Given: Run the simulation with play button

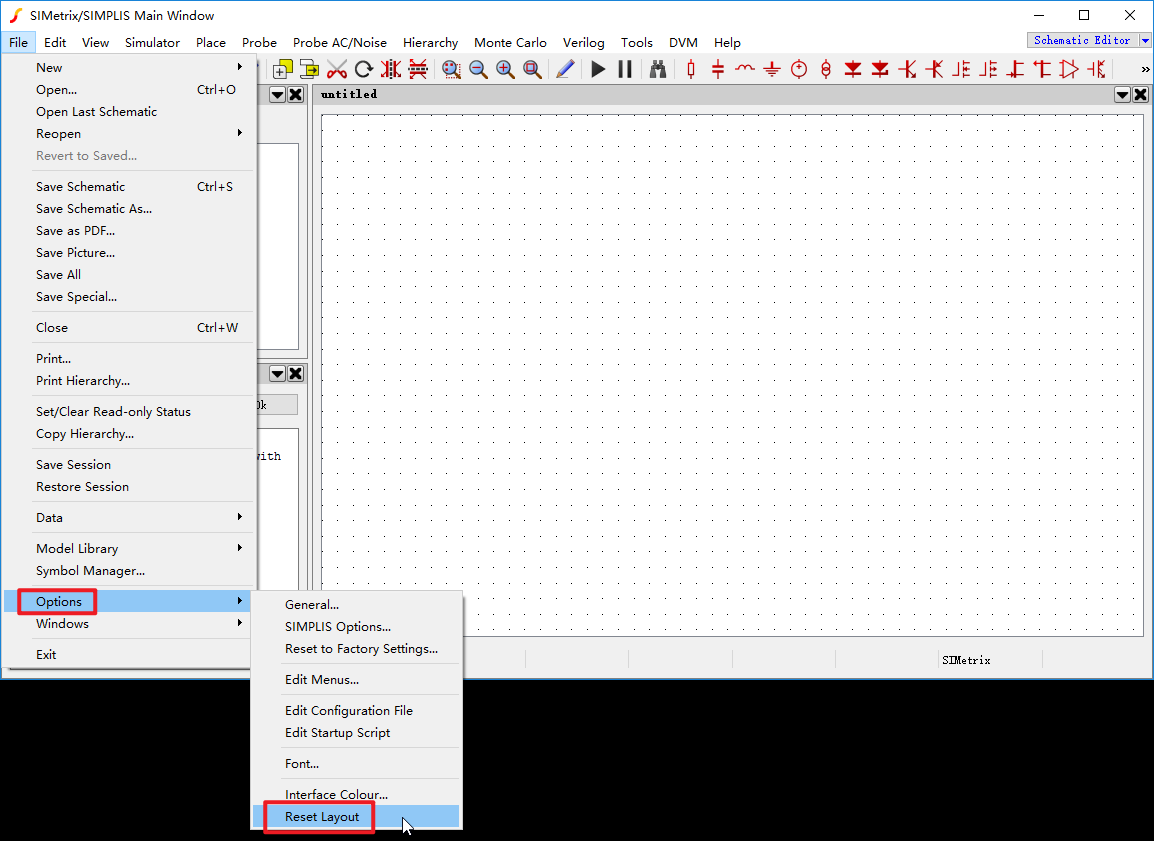Looking at the screenshot, I should [598, 69].
